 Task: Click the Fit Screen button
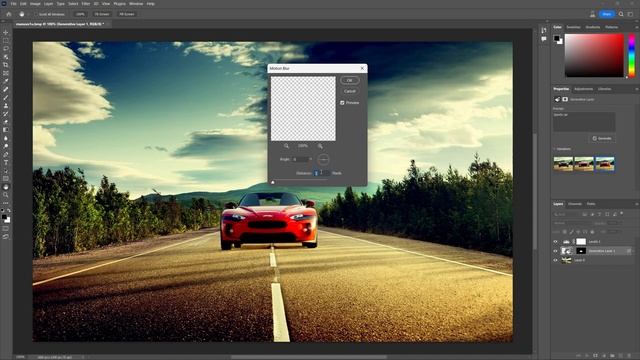point(102,14)
